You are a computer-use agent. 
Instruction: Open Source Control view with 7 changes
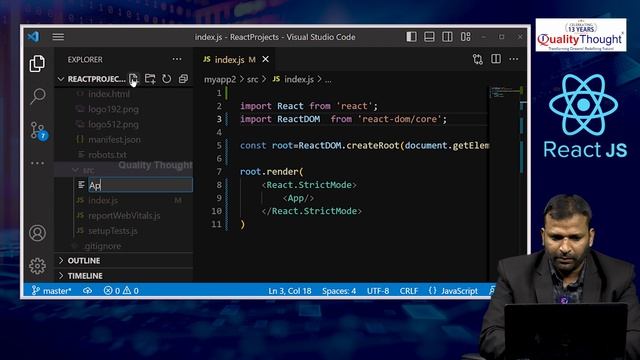[38, 131]
